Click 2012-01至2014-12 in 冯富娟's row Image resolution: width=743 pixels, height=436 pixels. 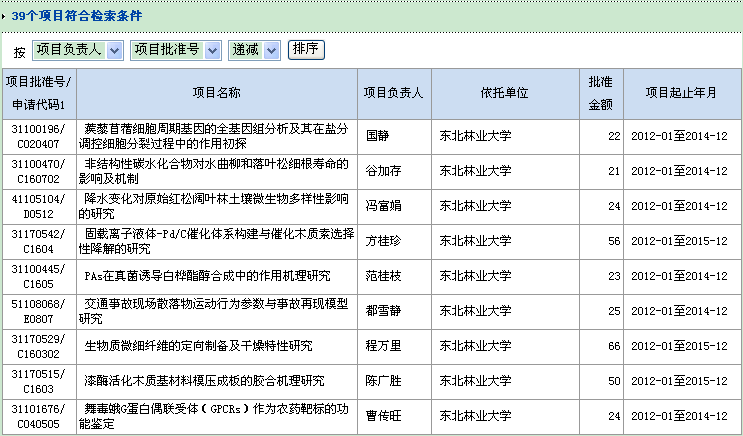(x=679, y=206)
